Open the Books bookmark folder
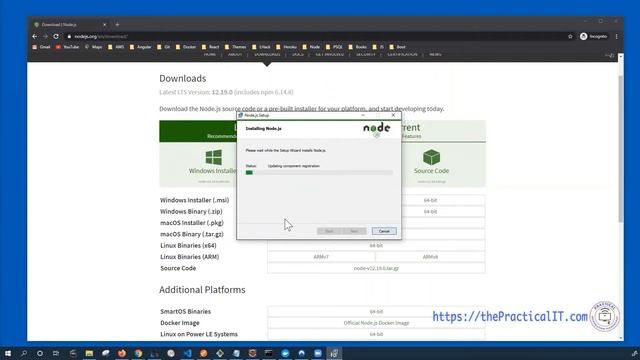This screenshot has width=640, height=360. [x=358, y=47]
